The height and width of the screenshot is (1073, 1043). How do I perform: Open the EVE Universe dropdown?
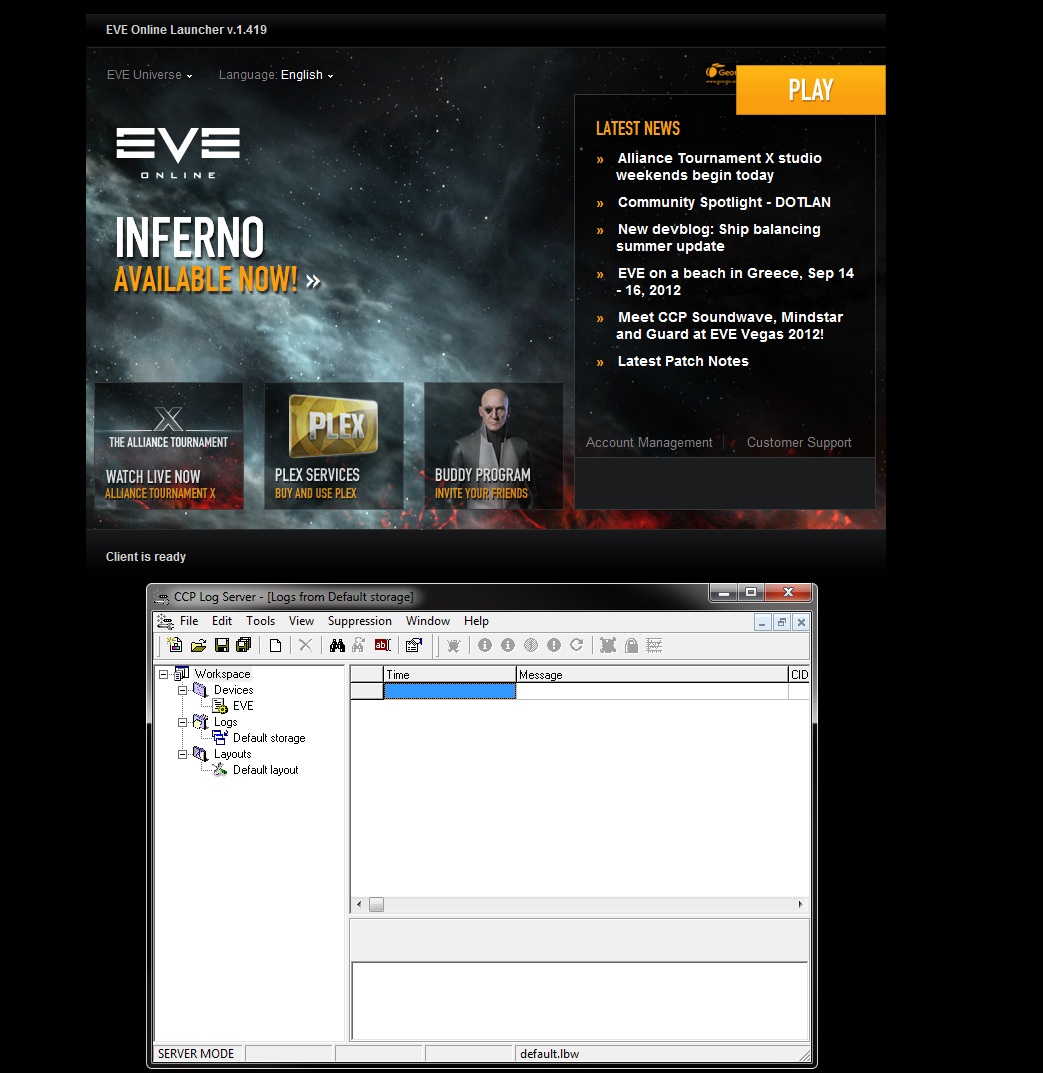point(149,75)
